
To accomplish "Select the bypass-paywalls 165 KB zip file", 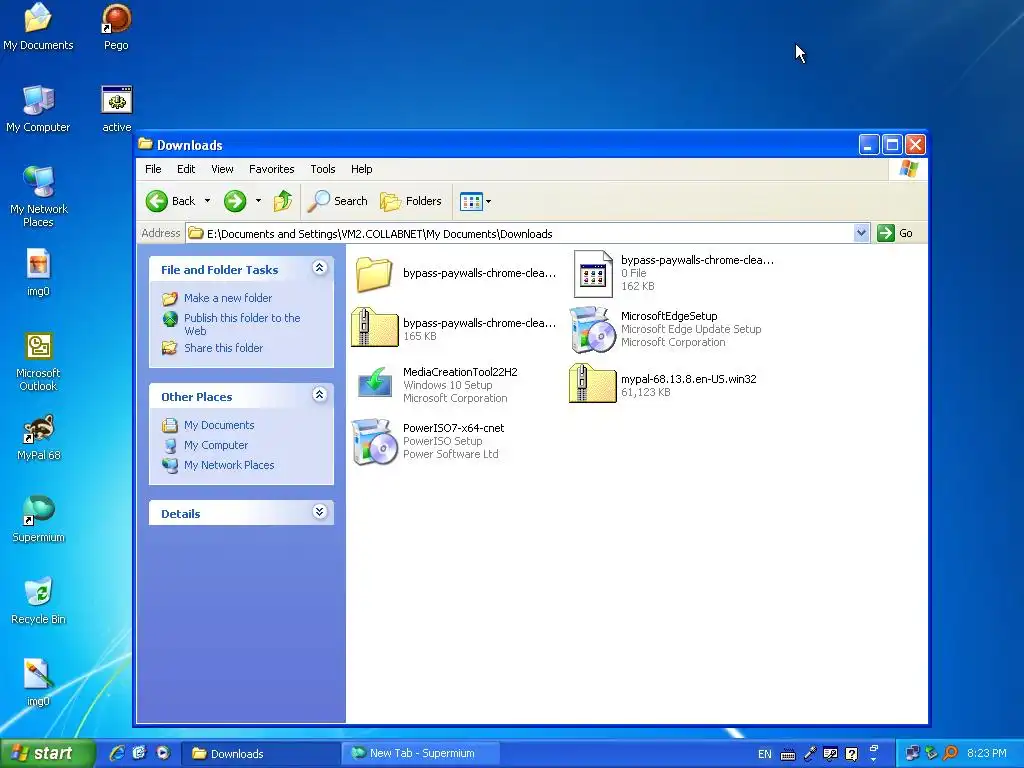I will coord(374,327).
